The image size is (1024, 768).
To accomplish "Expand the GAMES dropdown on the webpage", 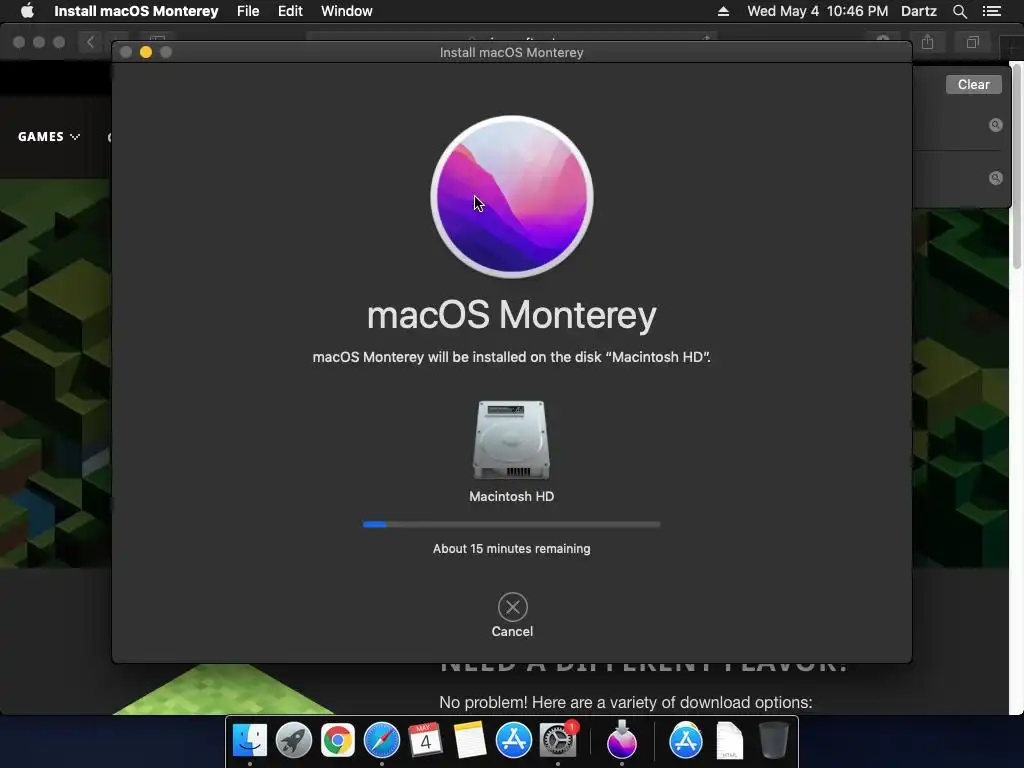I will point(49,136).
